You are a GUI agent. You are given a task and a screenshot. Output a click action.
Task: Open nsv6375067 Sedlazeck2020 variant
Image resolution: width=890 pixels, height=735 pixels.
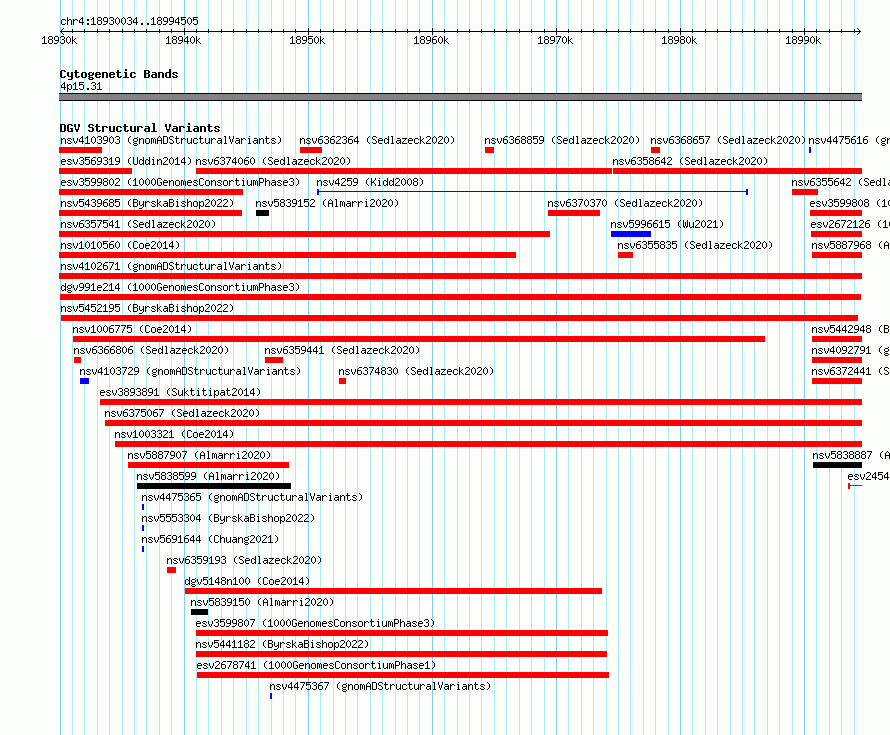(x=182, y=413)
